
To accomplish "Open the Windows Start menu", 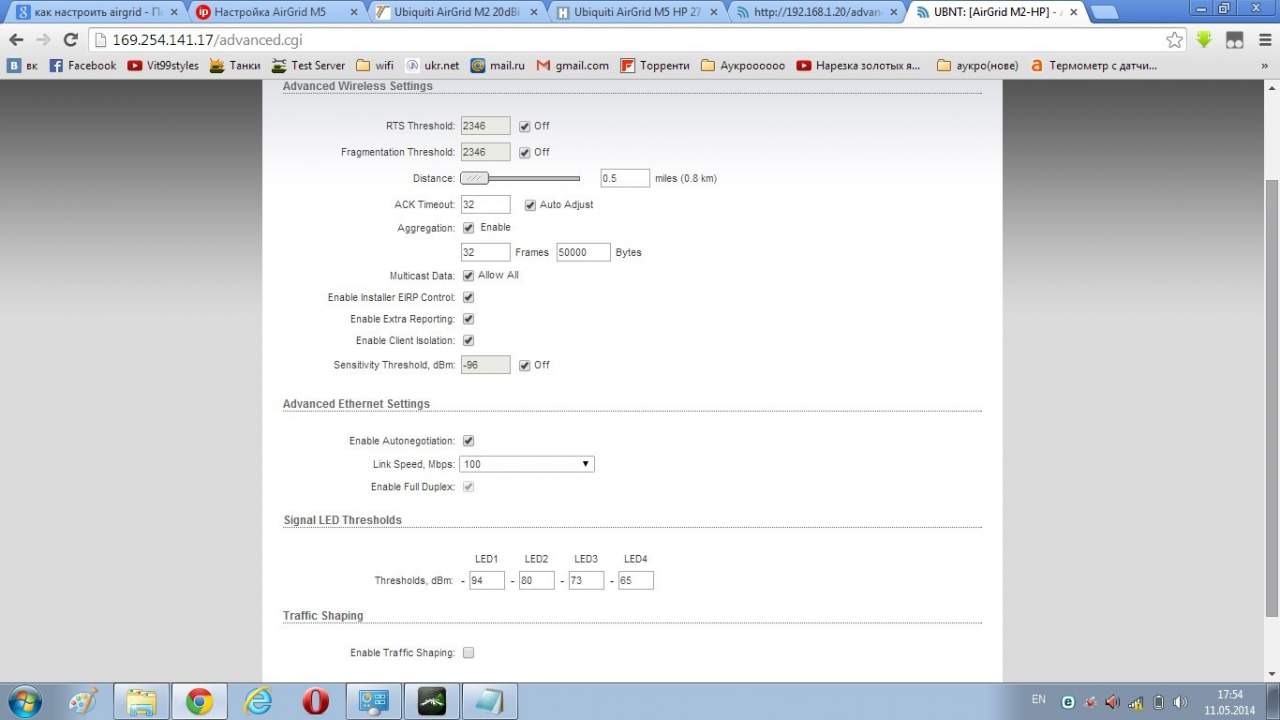I will [23, 702].
